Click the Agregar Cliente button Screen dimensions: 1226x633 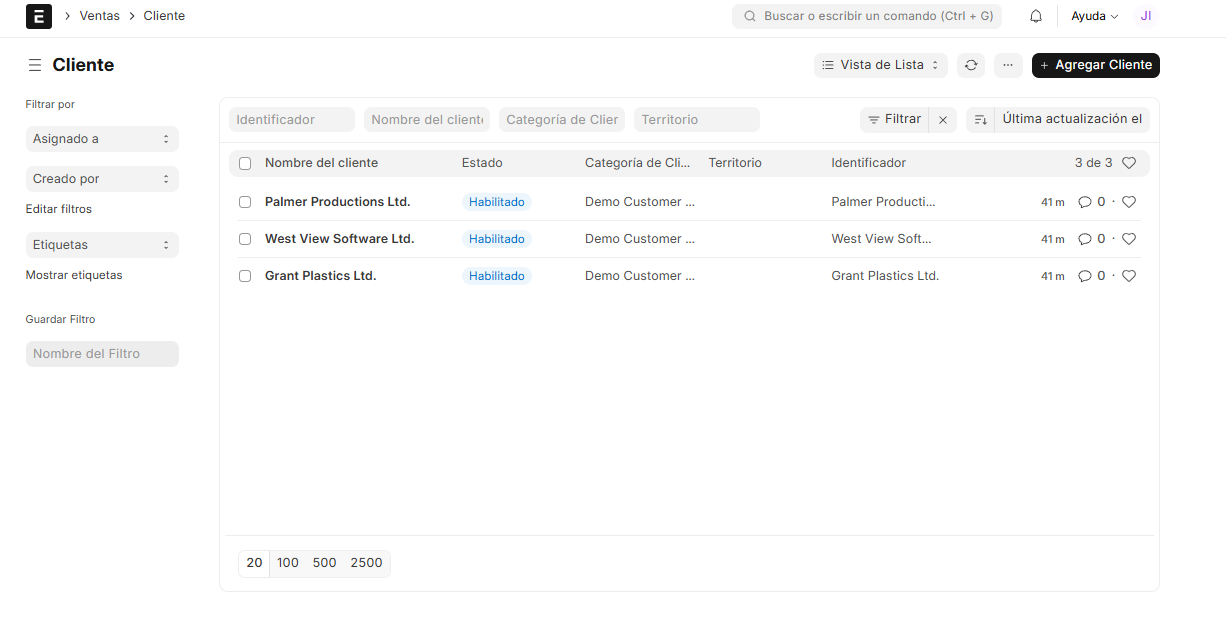point(1095,65)
